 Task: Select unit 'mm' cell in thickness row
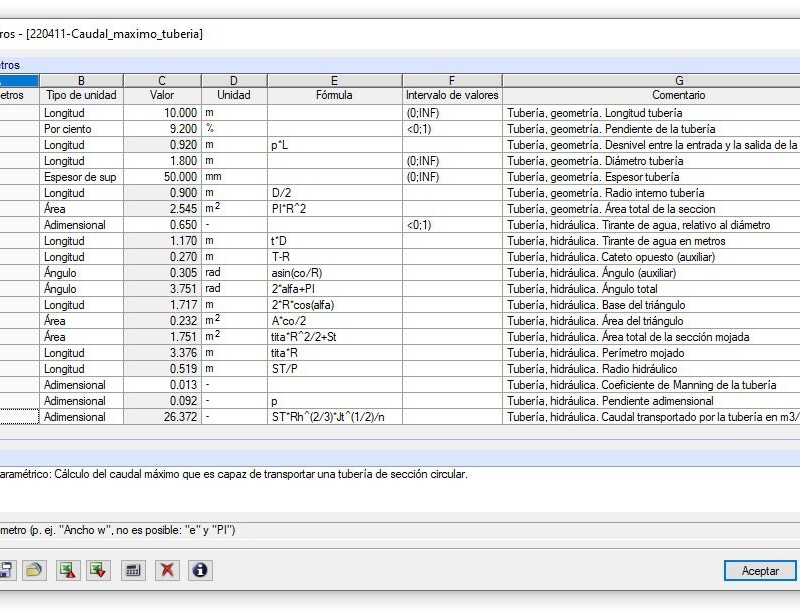coord(234,177)
